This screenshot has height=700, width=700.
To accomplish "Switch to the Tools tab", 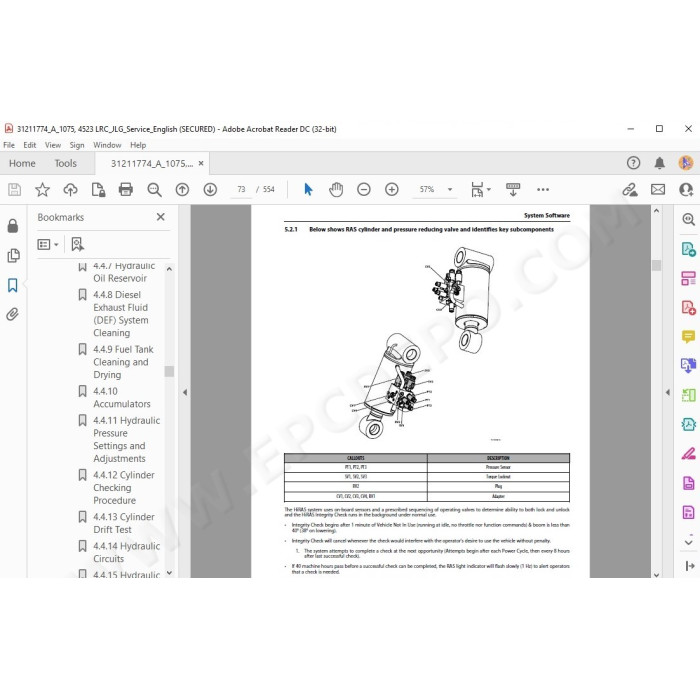I will 66,163.
